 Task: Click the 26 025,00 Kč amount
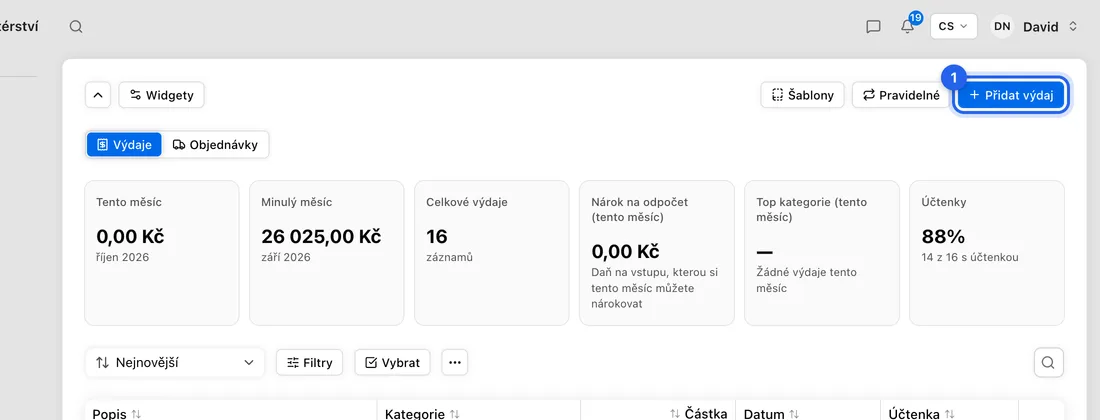pyautogui.click(x=321, y=236)
